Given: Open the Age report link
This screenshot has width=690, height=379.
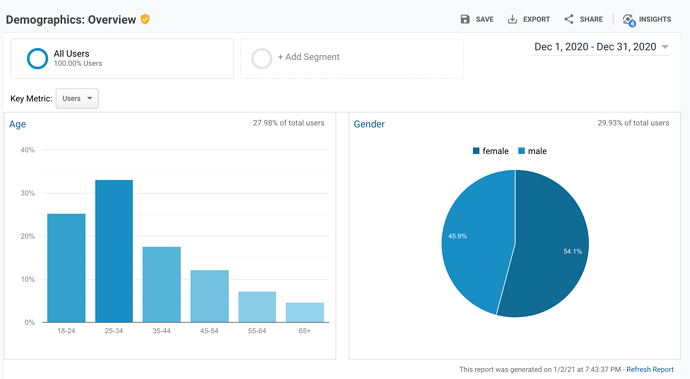Looking at the screenshot, I should coord(18,124).
